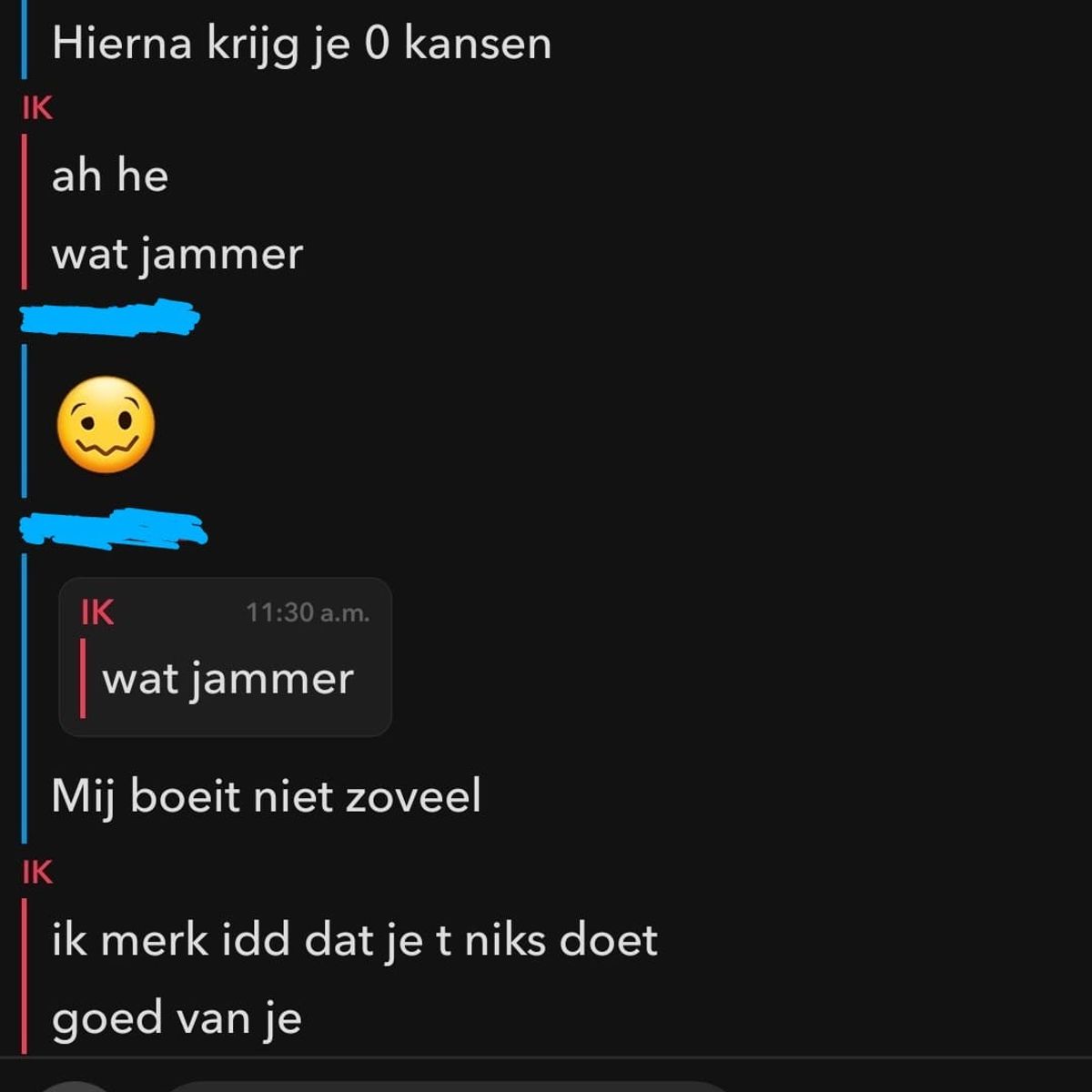Select the scribbled-out sender name above the emoji

coord(110,318)
